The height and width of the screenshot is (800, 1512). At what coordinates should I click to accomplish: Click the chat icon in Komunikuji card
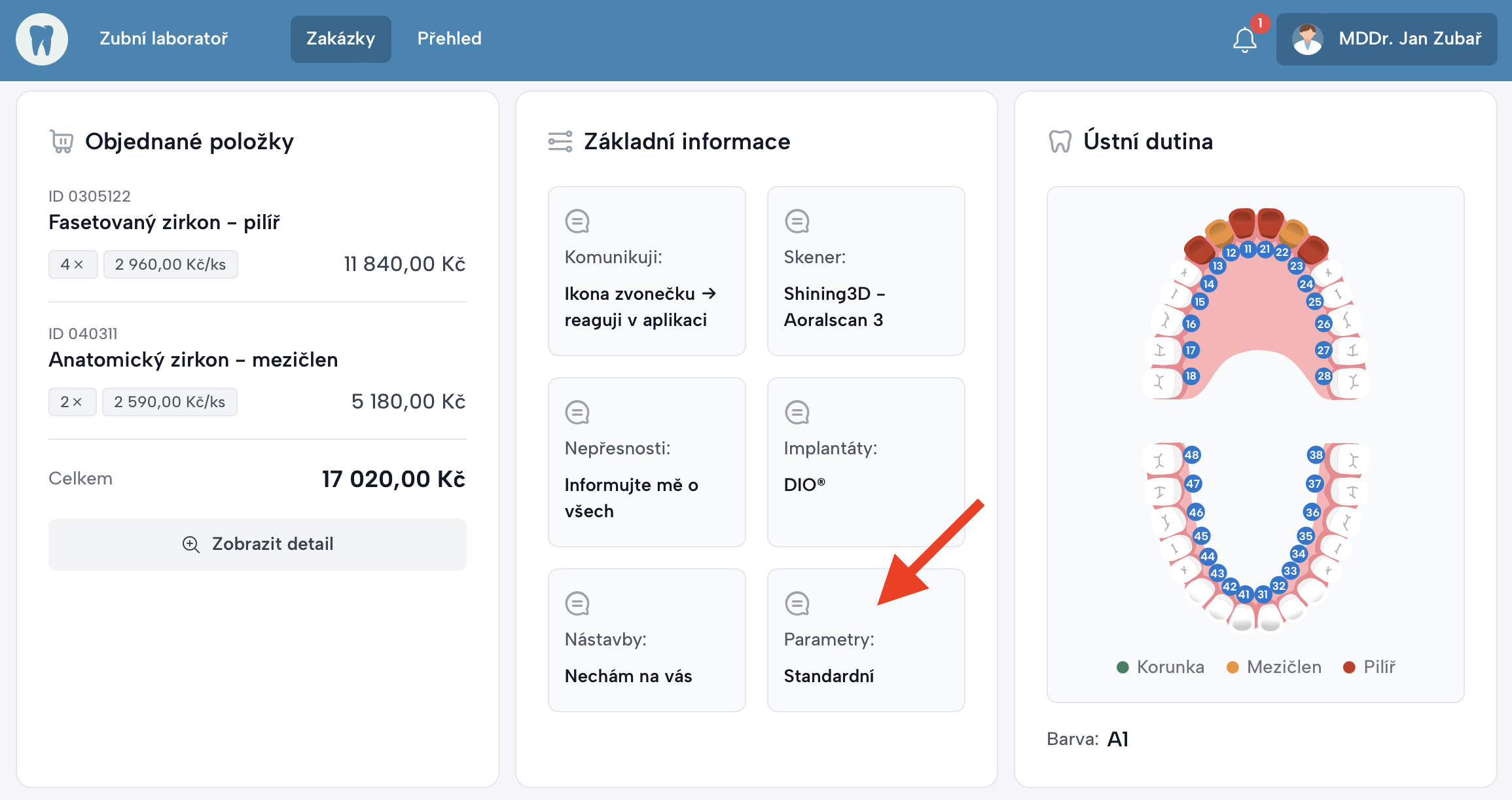click(x=577, y=221)
